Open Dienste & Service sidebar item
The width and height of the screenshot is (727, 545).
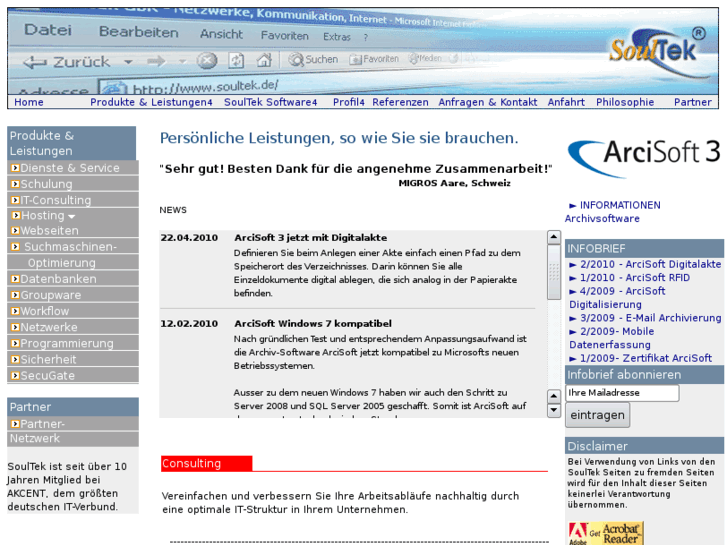70,168
